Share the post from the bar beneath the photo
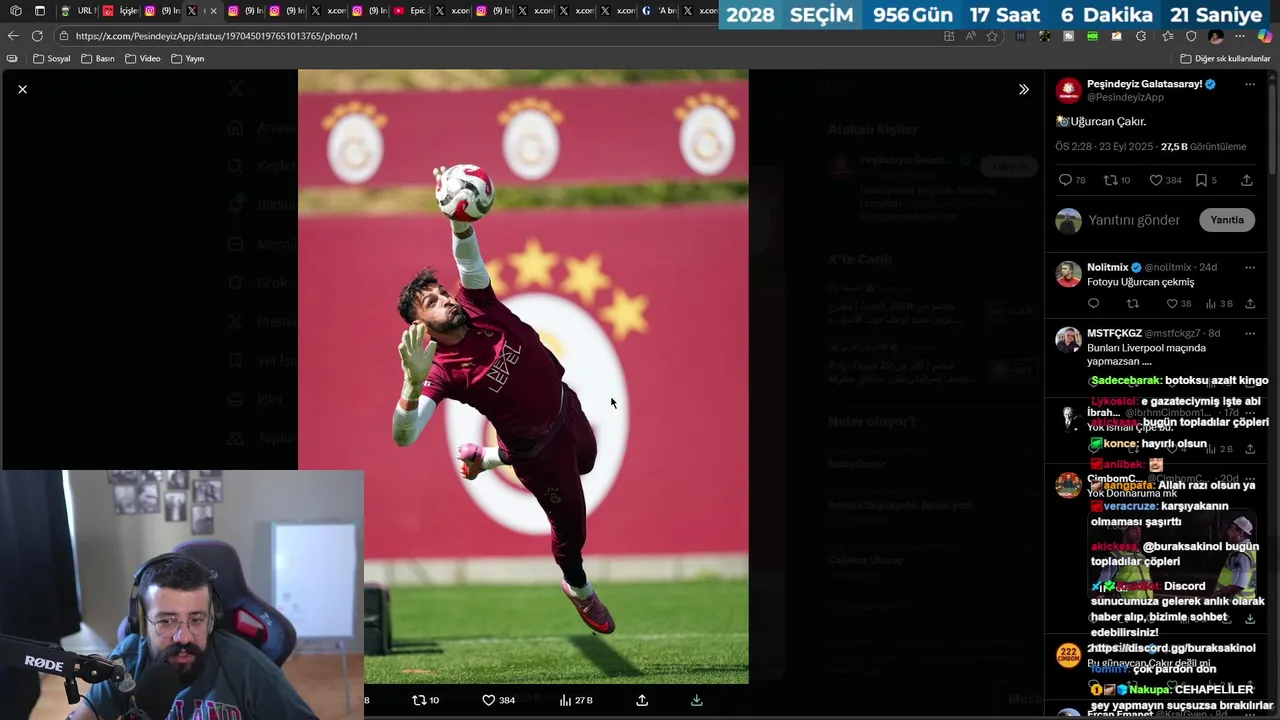The height and width of the screenshot is (720, 1280). tap(642, 700)
